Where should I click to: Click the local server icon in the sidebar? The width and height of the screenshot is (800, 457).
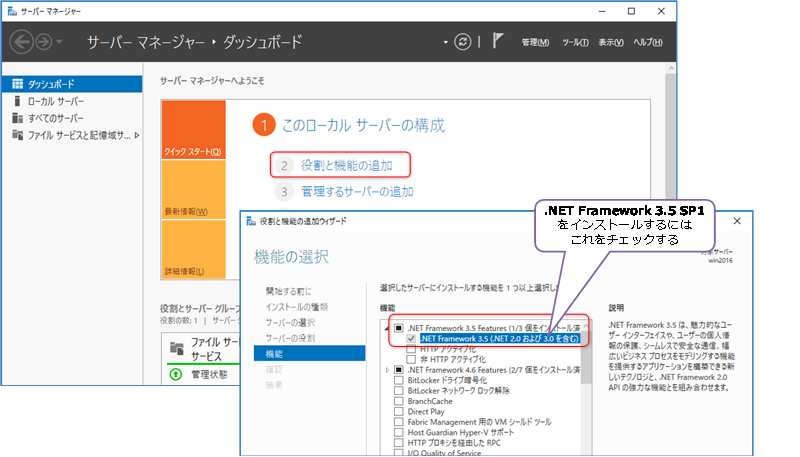coord(17,101)
